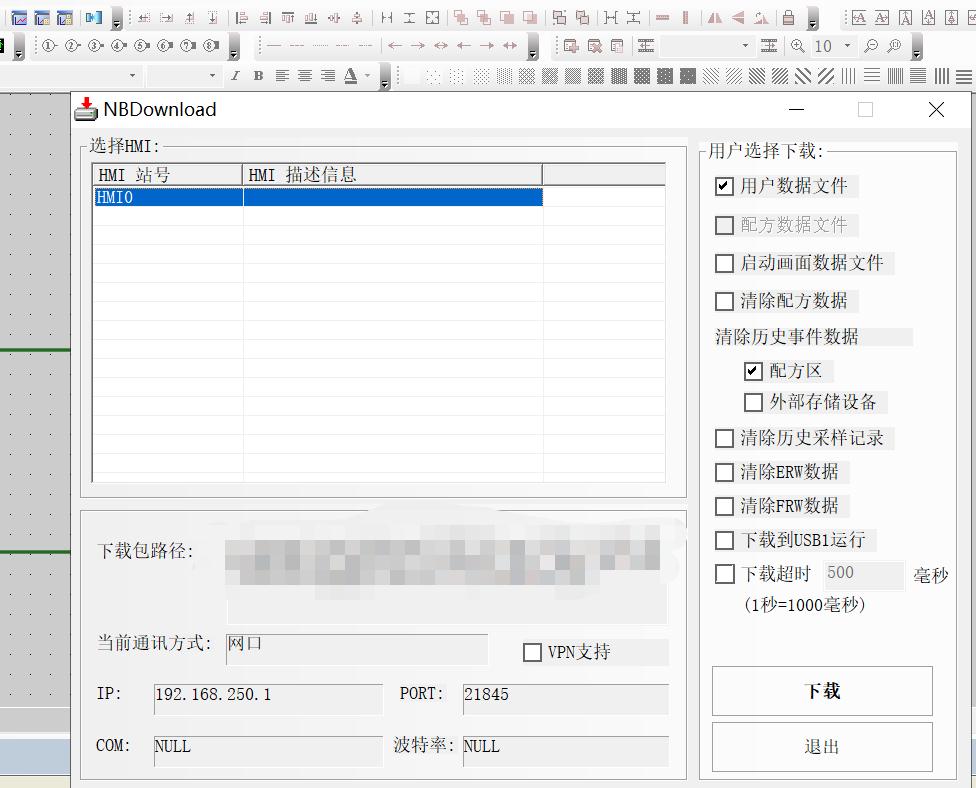Screen dimensions: 976x788
Task: Uncheck the 用户数据文件 checkbox
Action: pyautogui.click(x=724, y=186)
